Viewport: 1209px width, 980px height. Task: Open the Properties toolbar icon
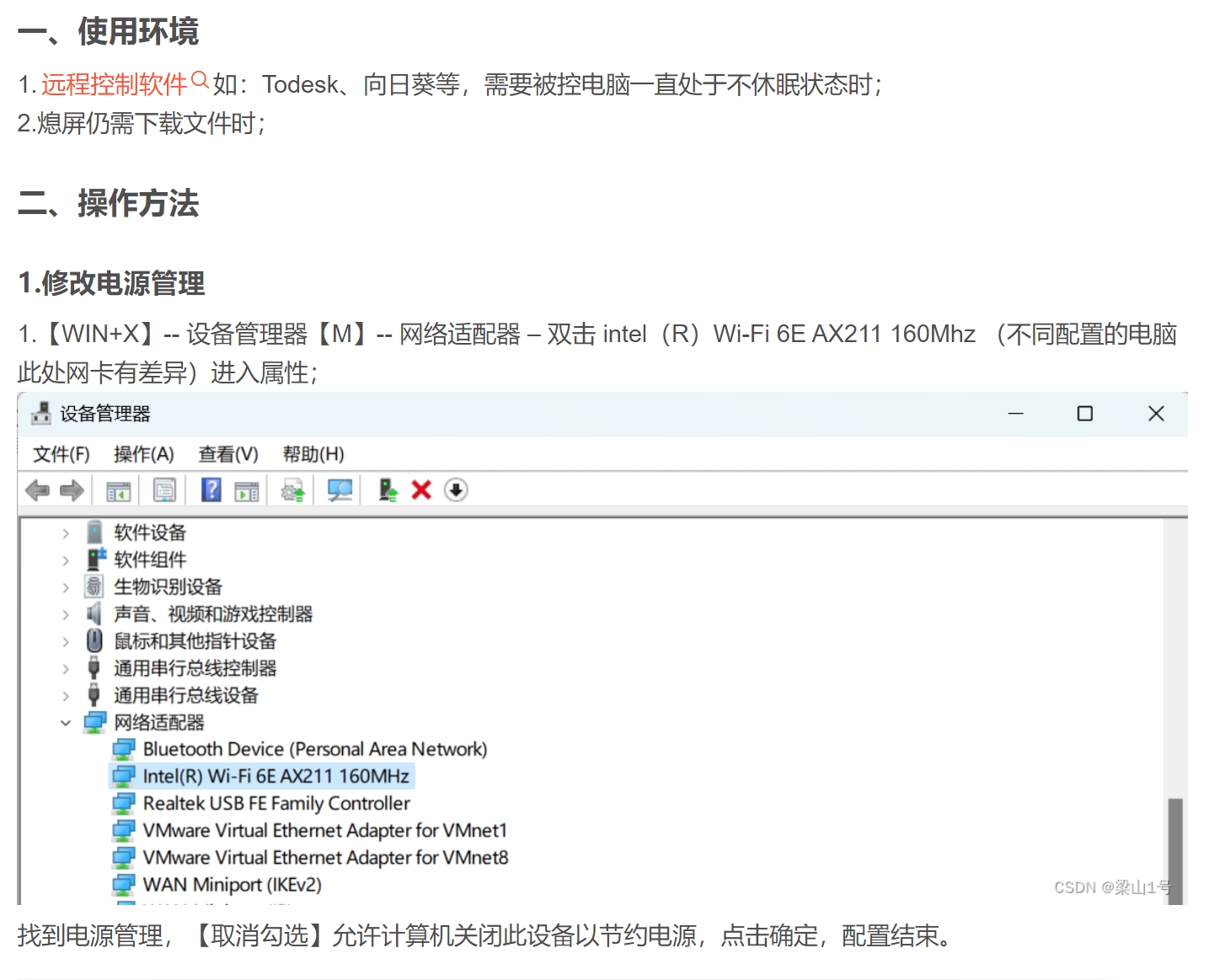(164, 490)
